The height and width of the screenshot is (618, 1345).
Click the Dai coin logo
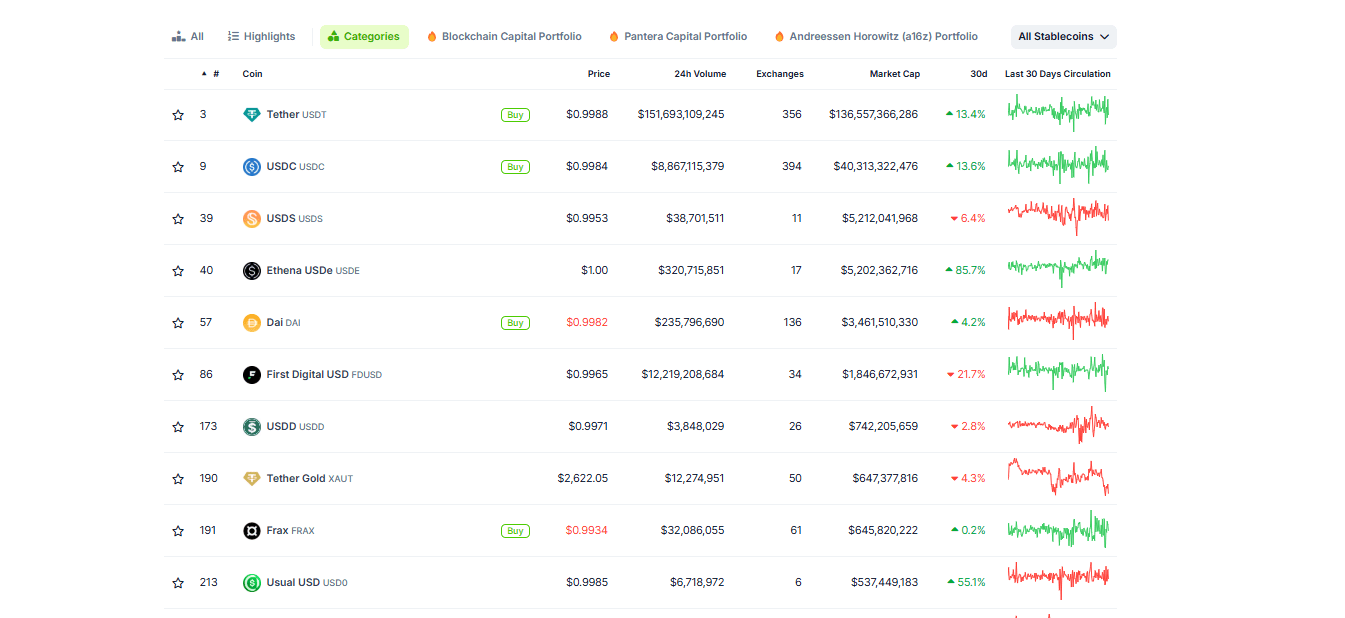[x=252, y=323]
